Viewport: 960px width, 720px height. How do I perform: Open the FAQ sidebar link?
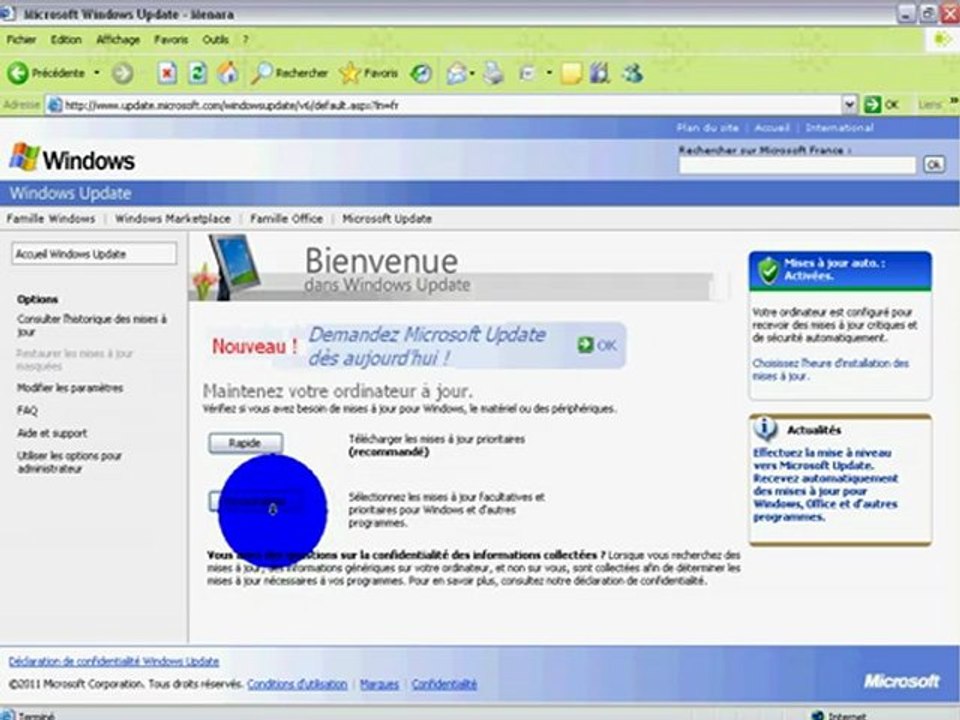(27, 410)
